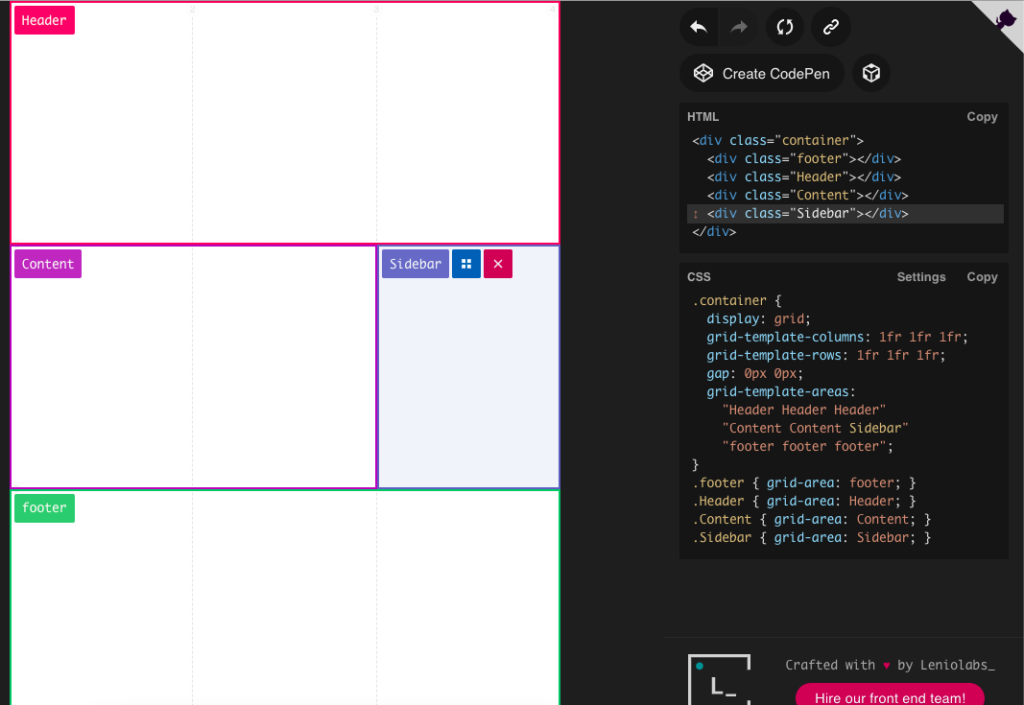Select the green footer area label
Viewport: 1024px width, 705px height.
(x=44, y=508)
